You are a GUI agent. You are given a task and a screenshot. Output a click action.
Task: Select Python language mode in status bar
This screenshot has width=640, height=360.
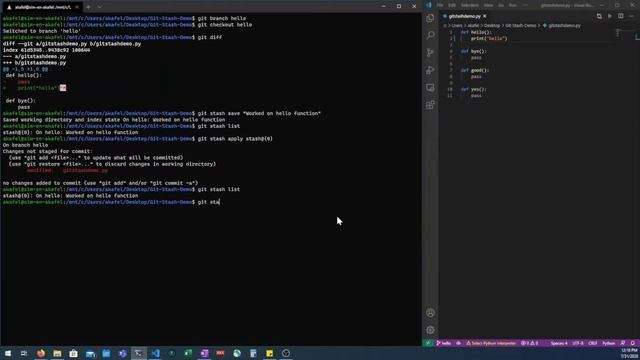coord(609,343)
